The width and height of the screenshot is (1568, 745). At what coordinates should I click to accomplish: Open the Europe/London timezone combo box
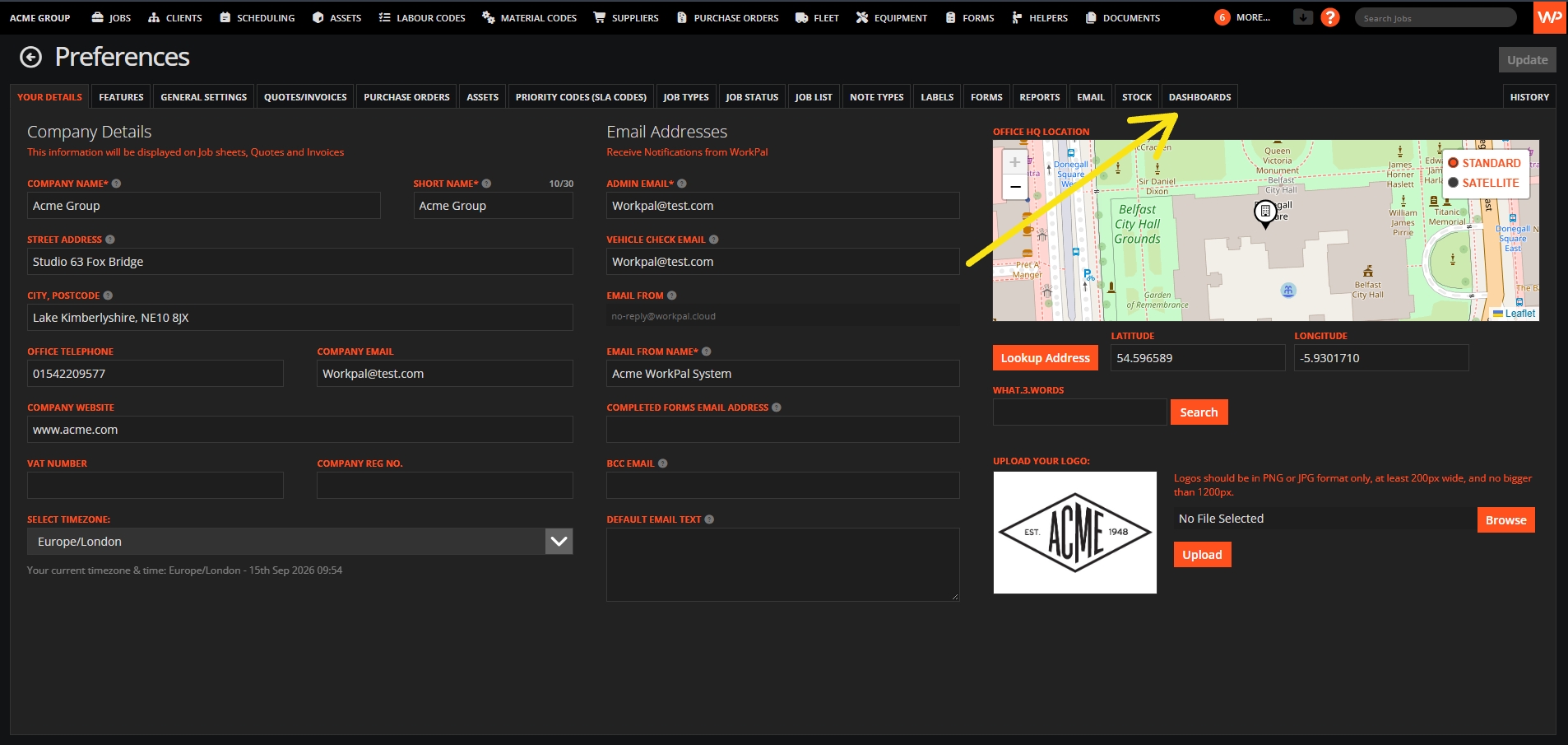coord(299,542)
